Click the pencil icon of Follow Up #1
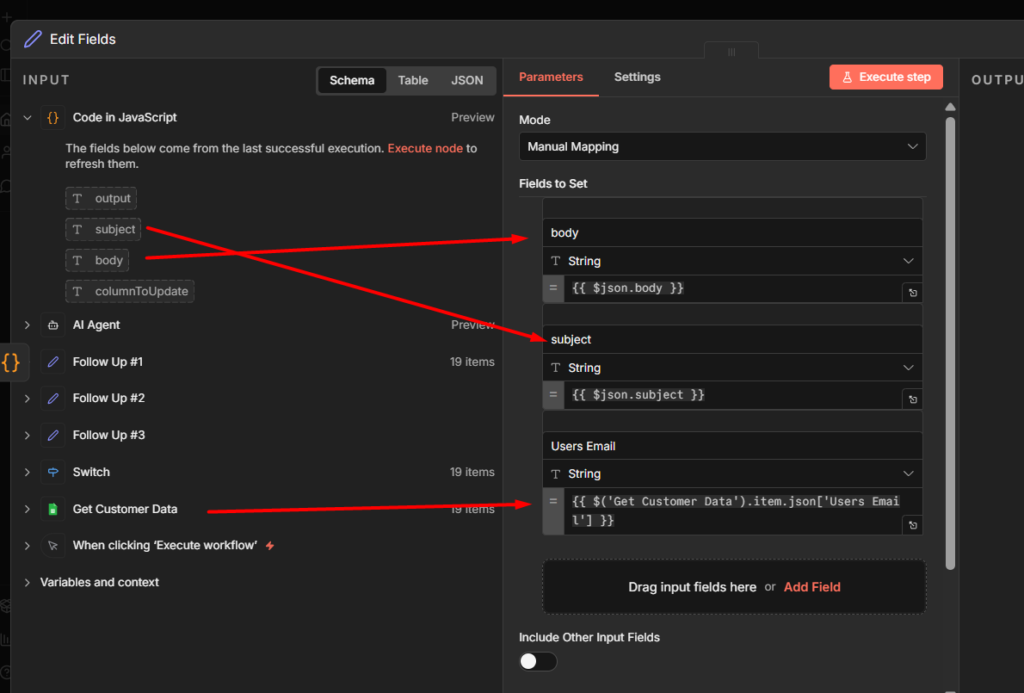This screenshot has width=1024, height=693. (x=53, y=361)
